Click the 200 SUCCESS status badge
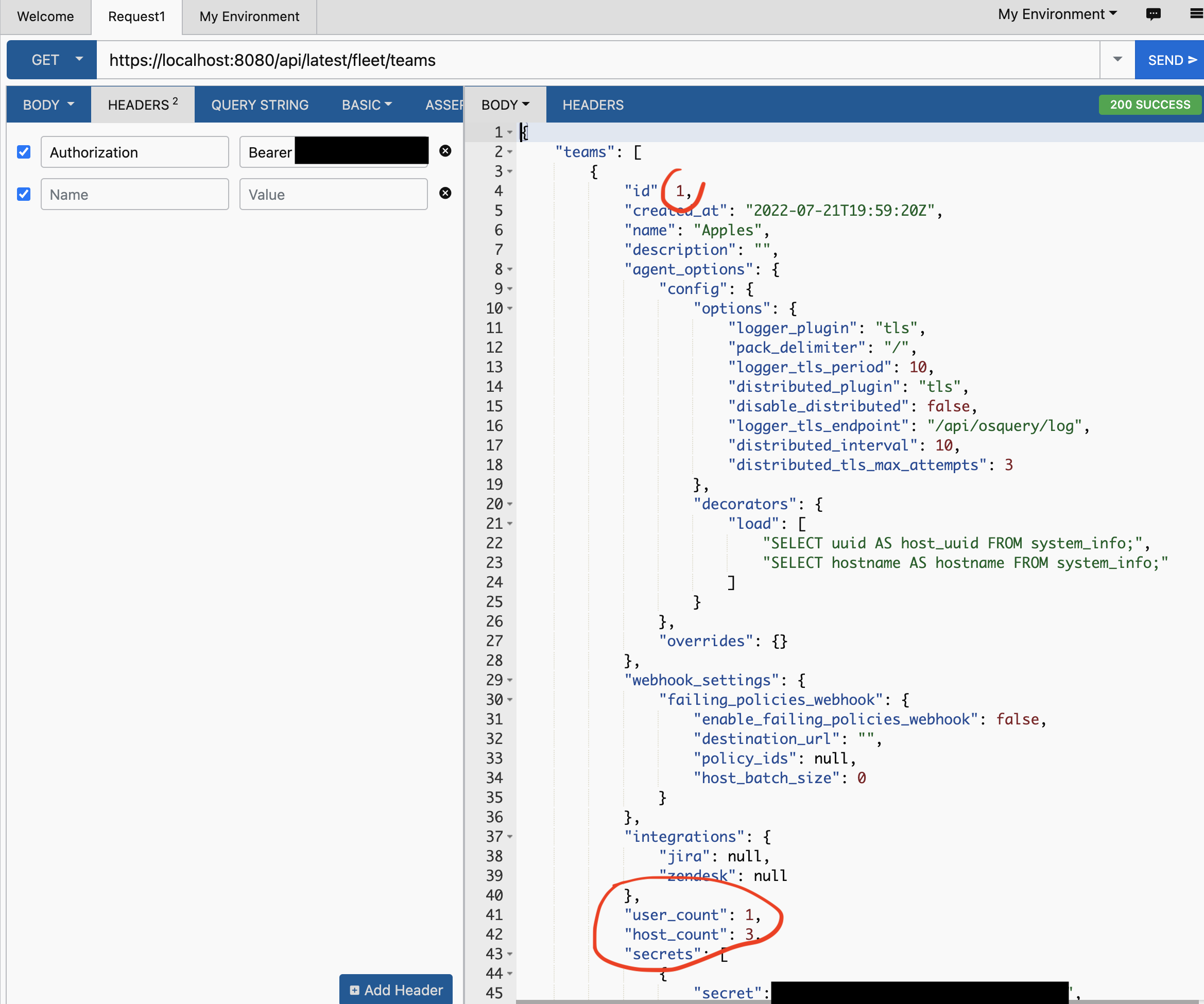Screen dimensions: 1204x1004 pyautogui.click(x=1150, y=105)
